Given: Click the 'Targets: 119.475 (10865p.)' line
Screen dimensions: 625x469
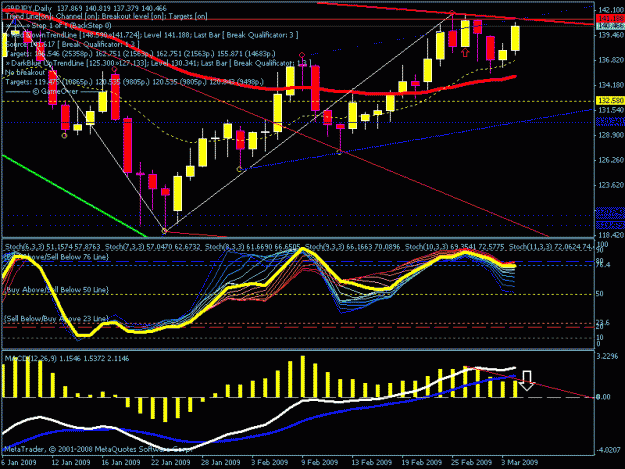Looking at the screenshot, I should coord(134,82).
